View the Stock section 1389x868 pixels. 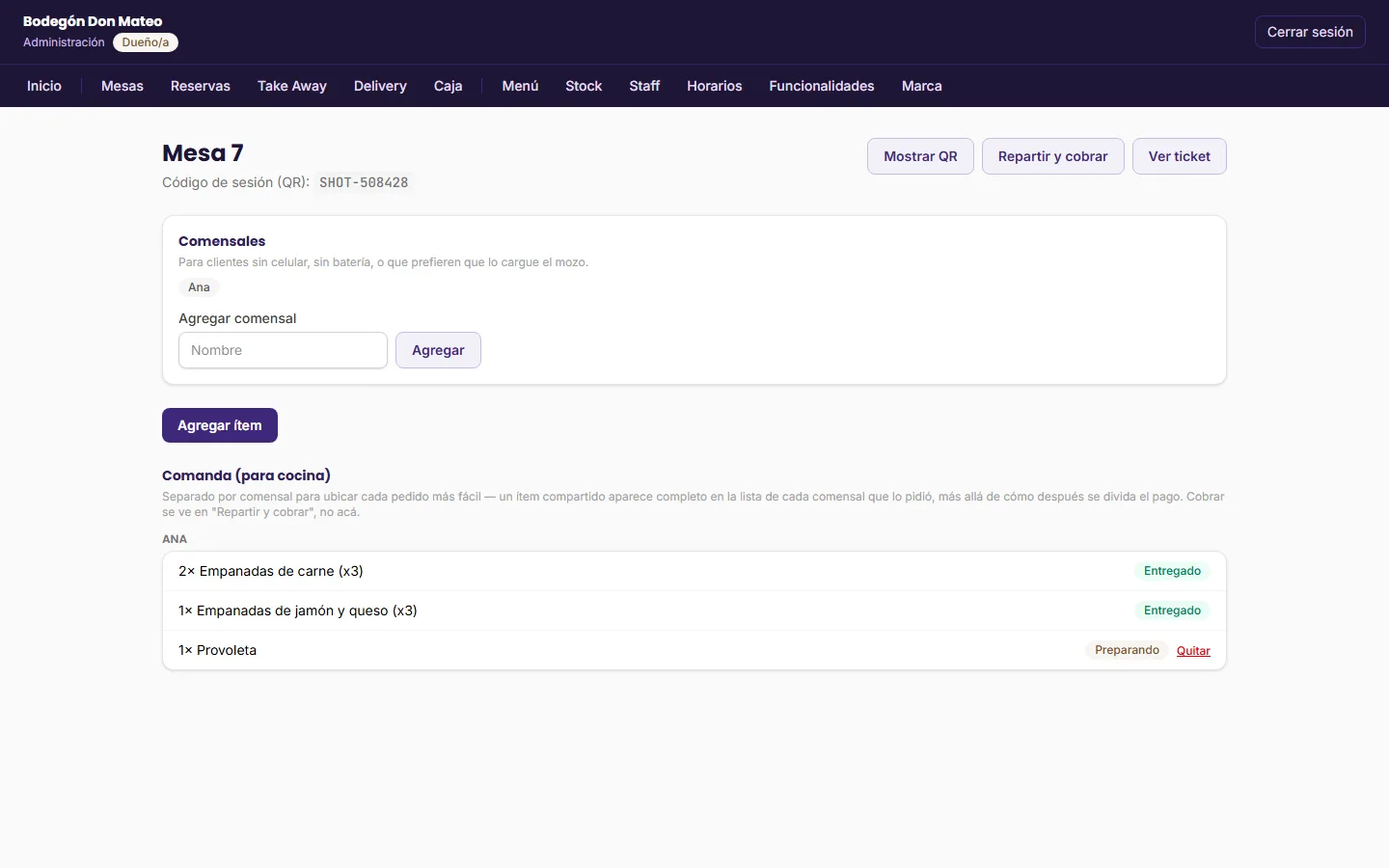584,86
